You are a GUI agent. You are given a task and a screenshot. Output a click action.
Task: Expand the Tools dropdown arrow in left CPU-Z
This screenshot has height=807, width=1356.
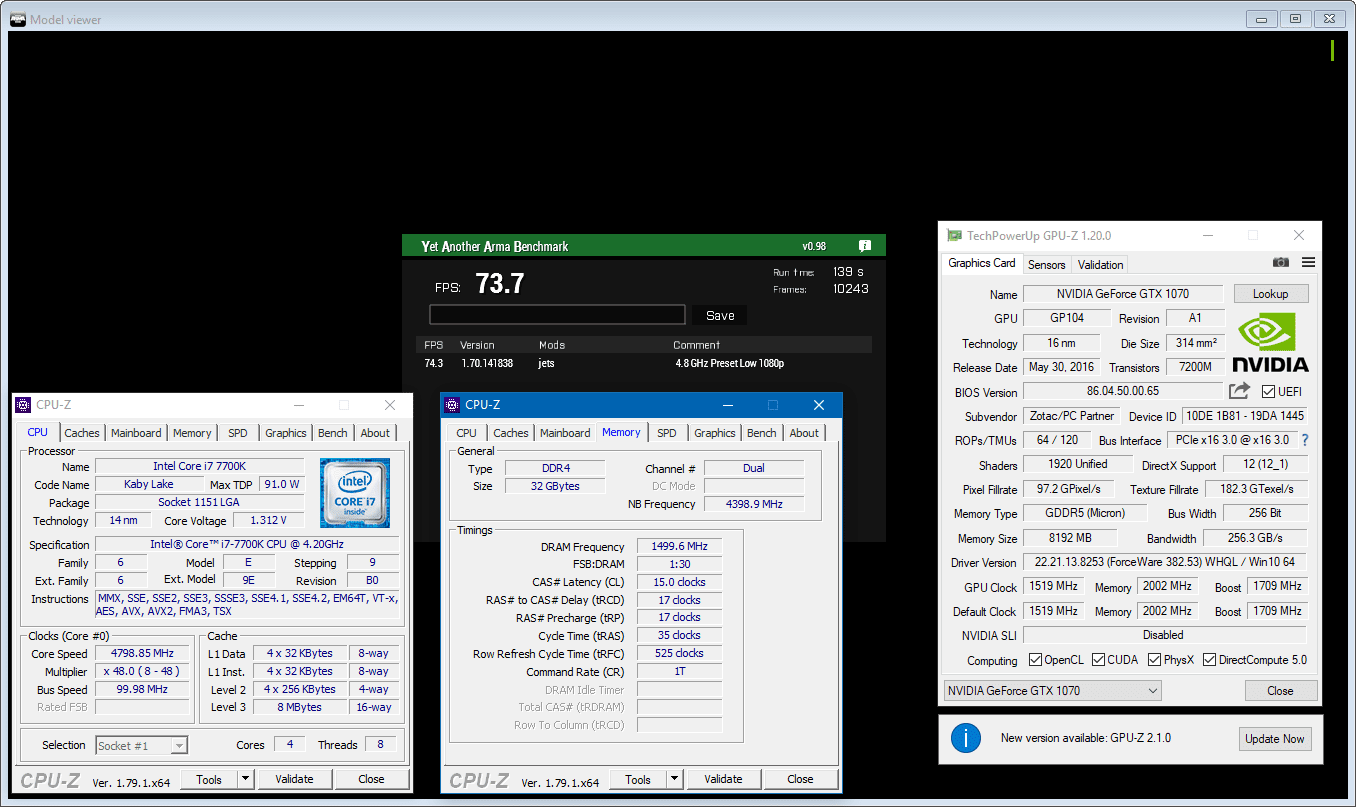coord(245,779)
